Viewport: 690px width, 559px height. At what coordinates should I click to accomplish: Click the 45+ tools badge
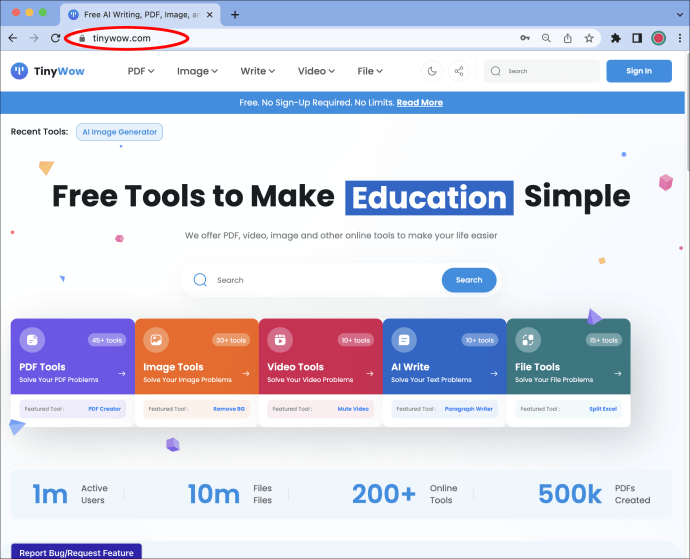(107, 340)
